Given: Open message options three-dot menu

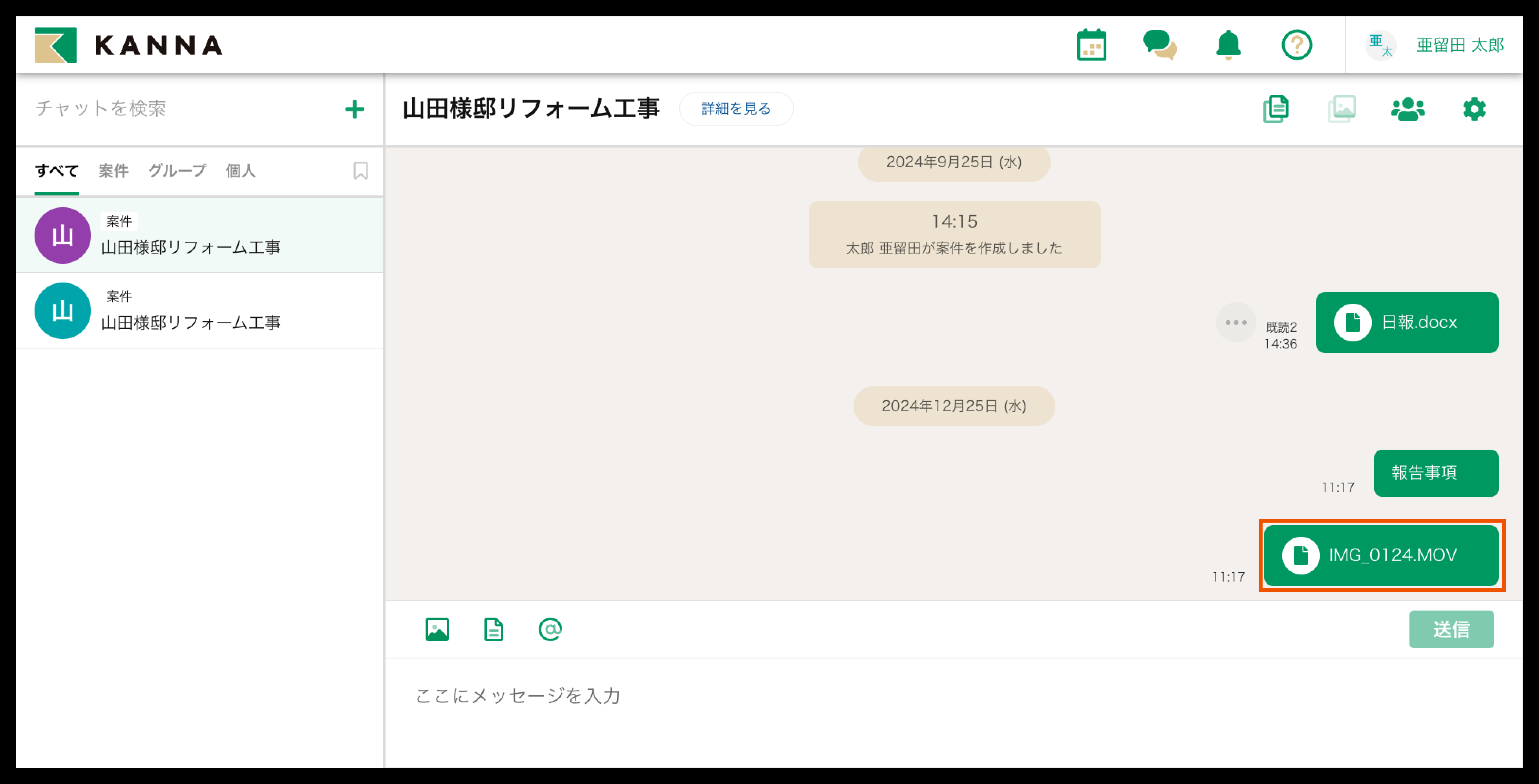Looking at the screenshot, I should point(1236,323).
